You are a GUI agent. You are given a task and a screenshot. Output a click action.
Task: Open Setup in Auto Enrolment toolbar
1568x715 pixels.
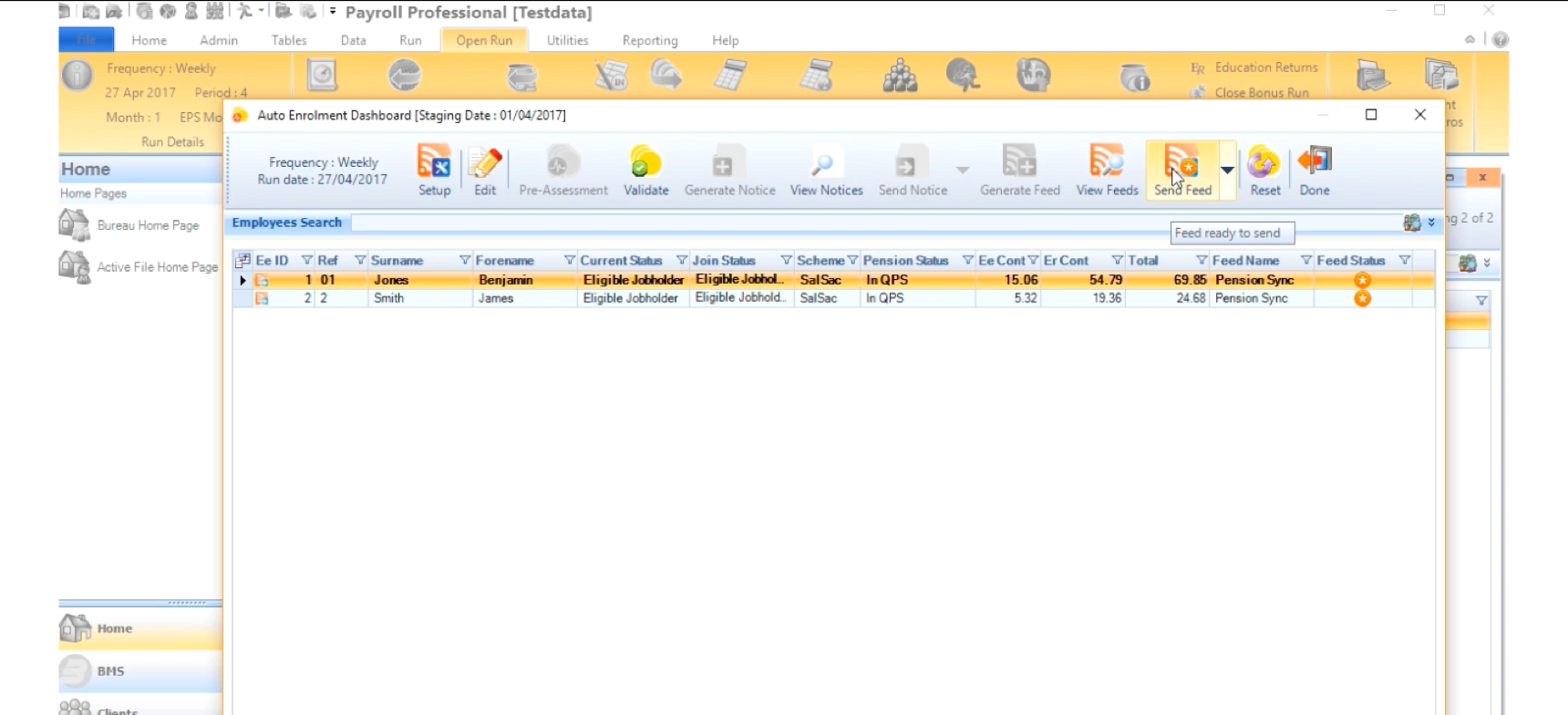click(434, 171)
